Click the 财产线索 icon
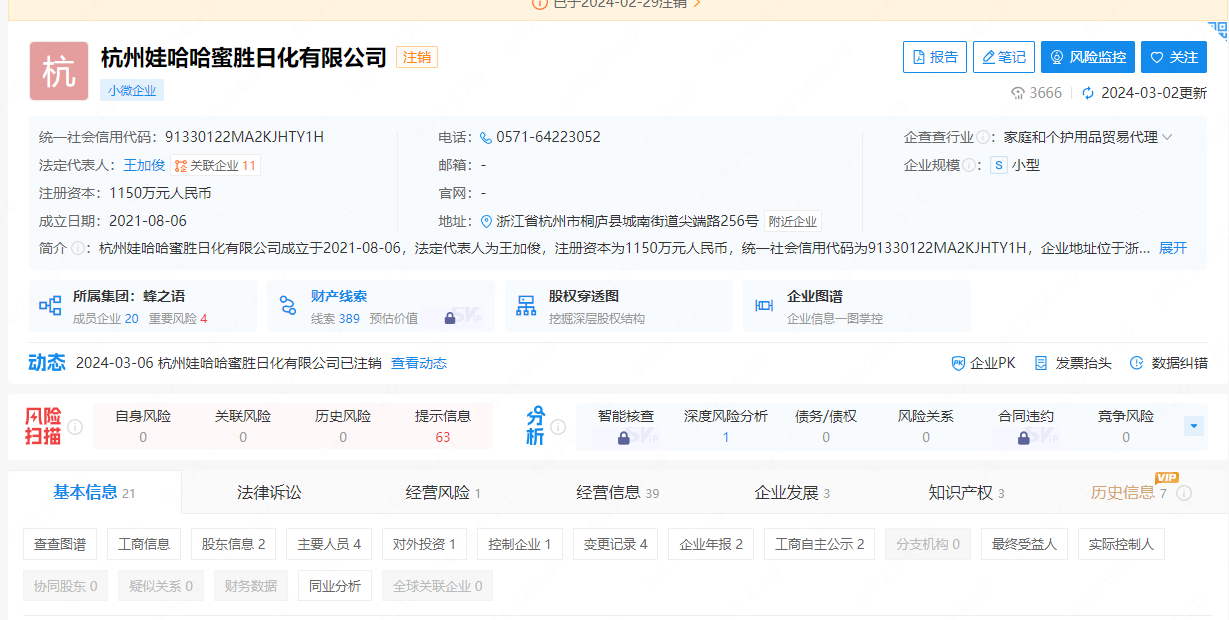Screen dimensions: 1229x620 coord(288,306)
